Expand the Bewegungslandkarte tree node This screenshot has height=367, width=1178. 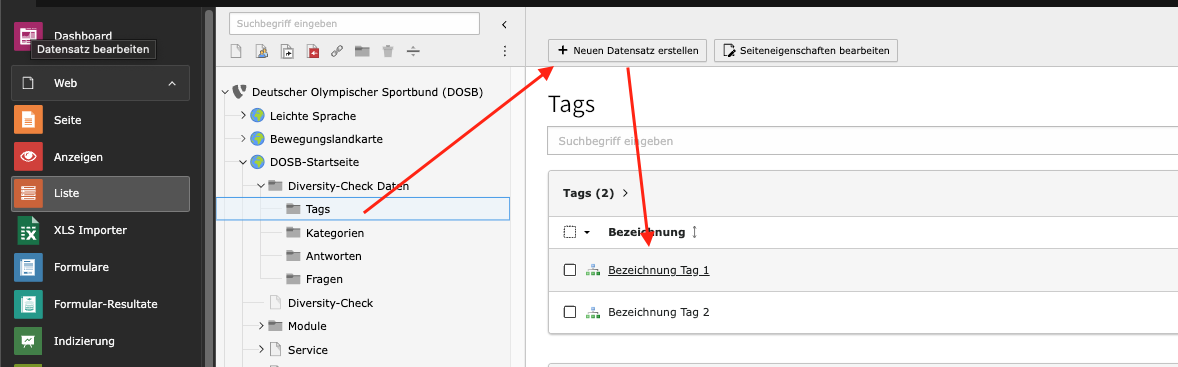click(243, 139)
